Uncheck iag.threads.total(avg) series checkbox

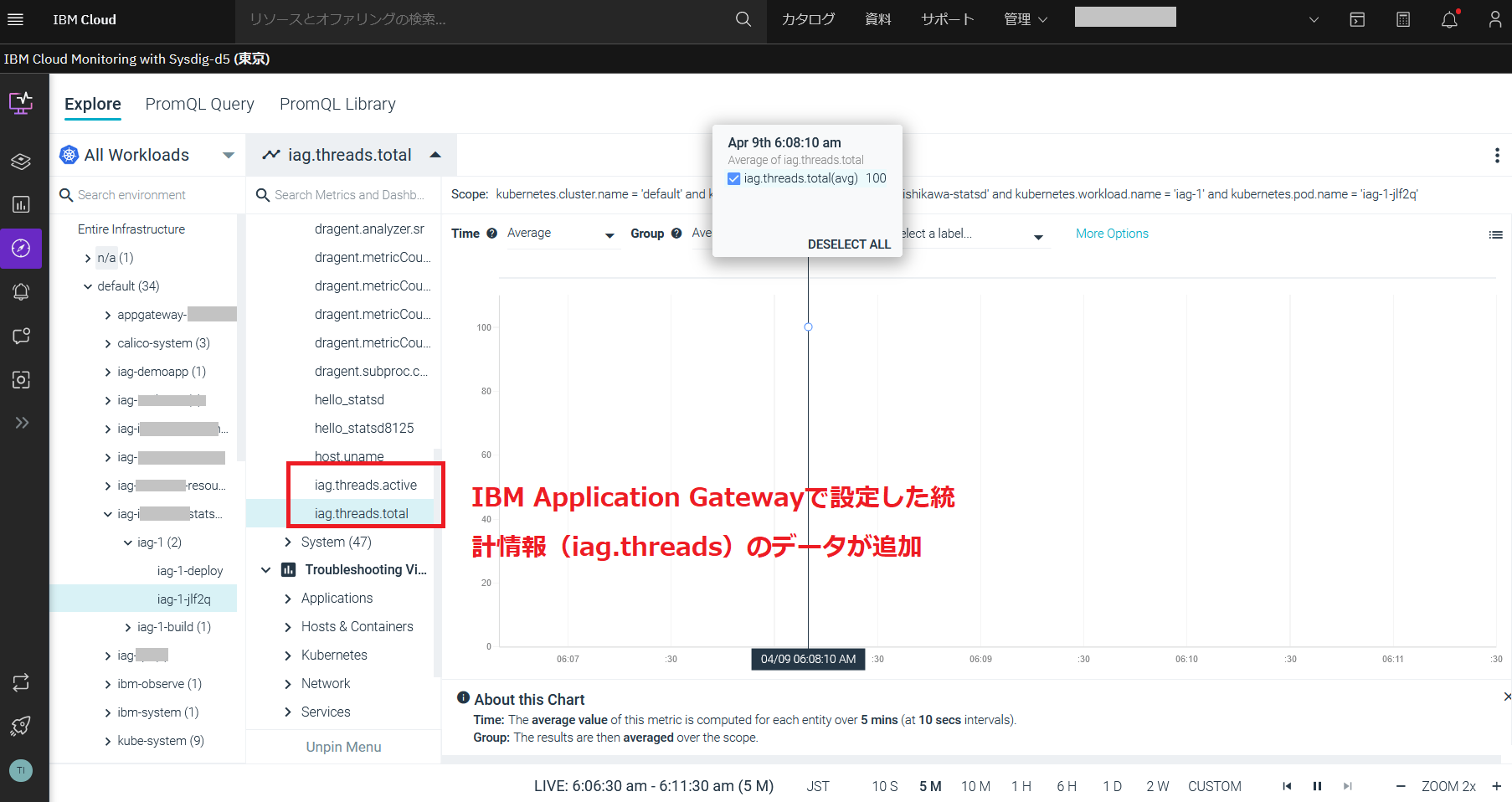[734, 178]
